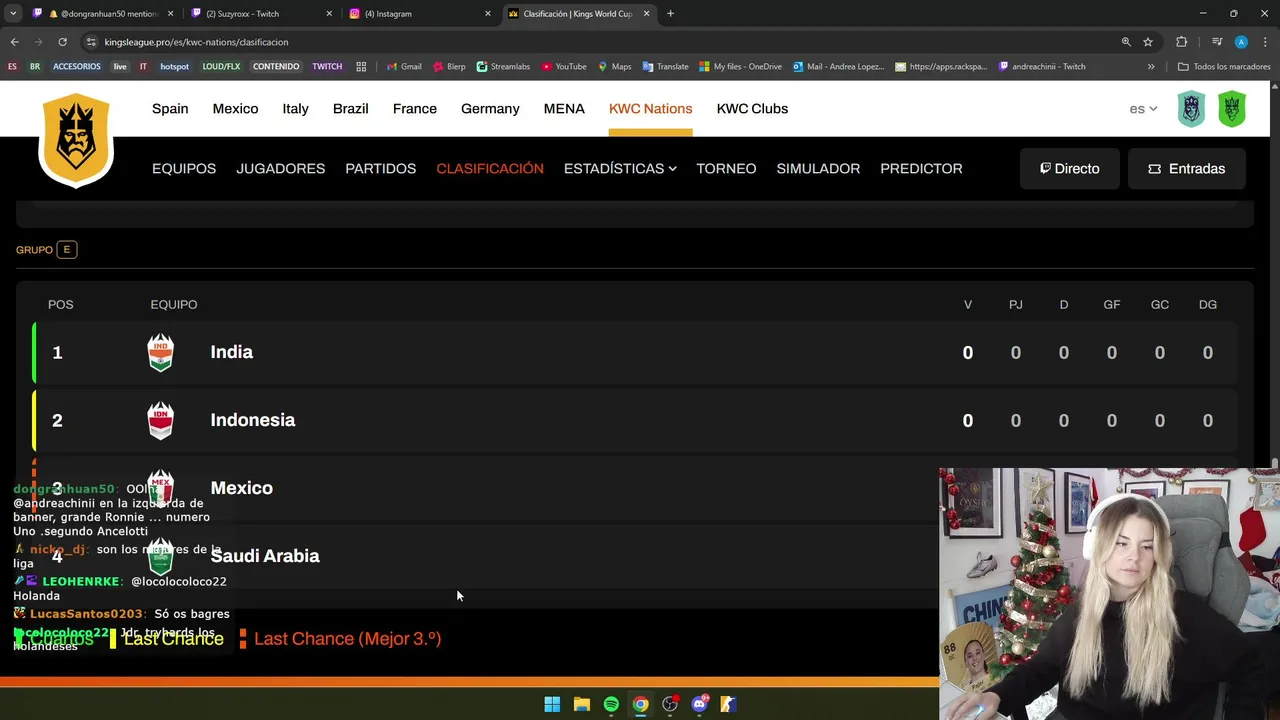Open the Indonesia team badge
The width and height of the screenshot is (1280, 720).
pos(160,420)
